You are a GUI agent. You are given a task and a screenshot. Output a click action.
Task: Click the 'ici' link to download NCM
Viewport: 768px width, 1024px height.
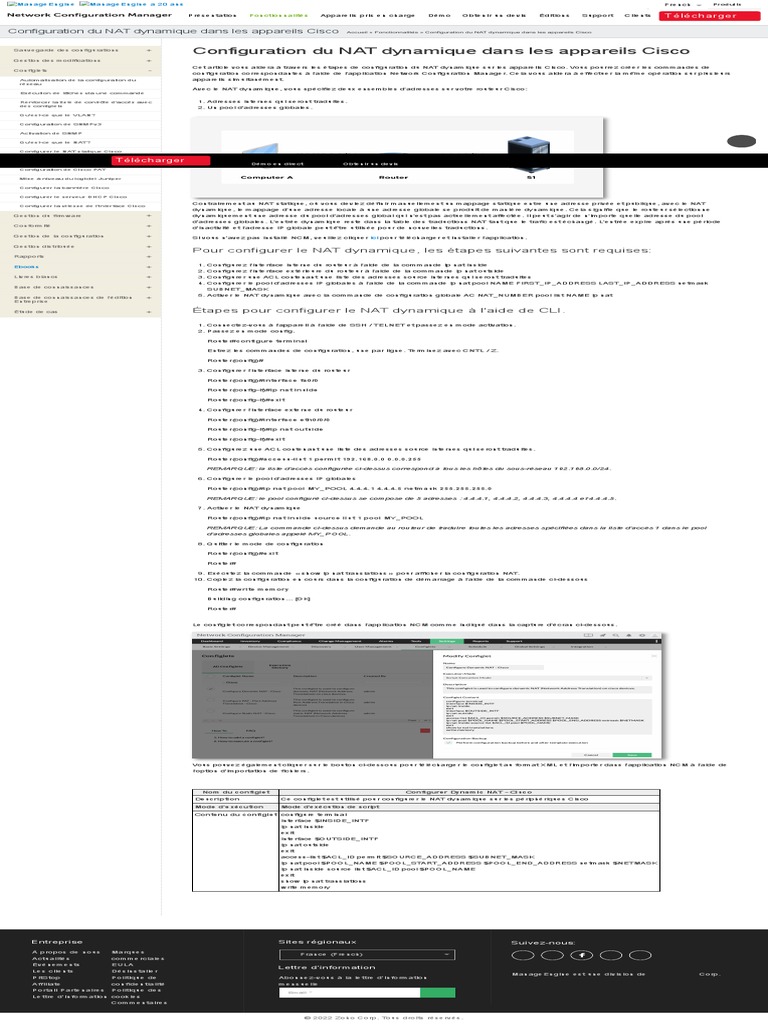(x=374, y=238)
